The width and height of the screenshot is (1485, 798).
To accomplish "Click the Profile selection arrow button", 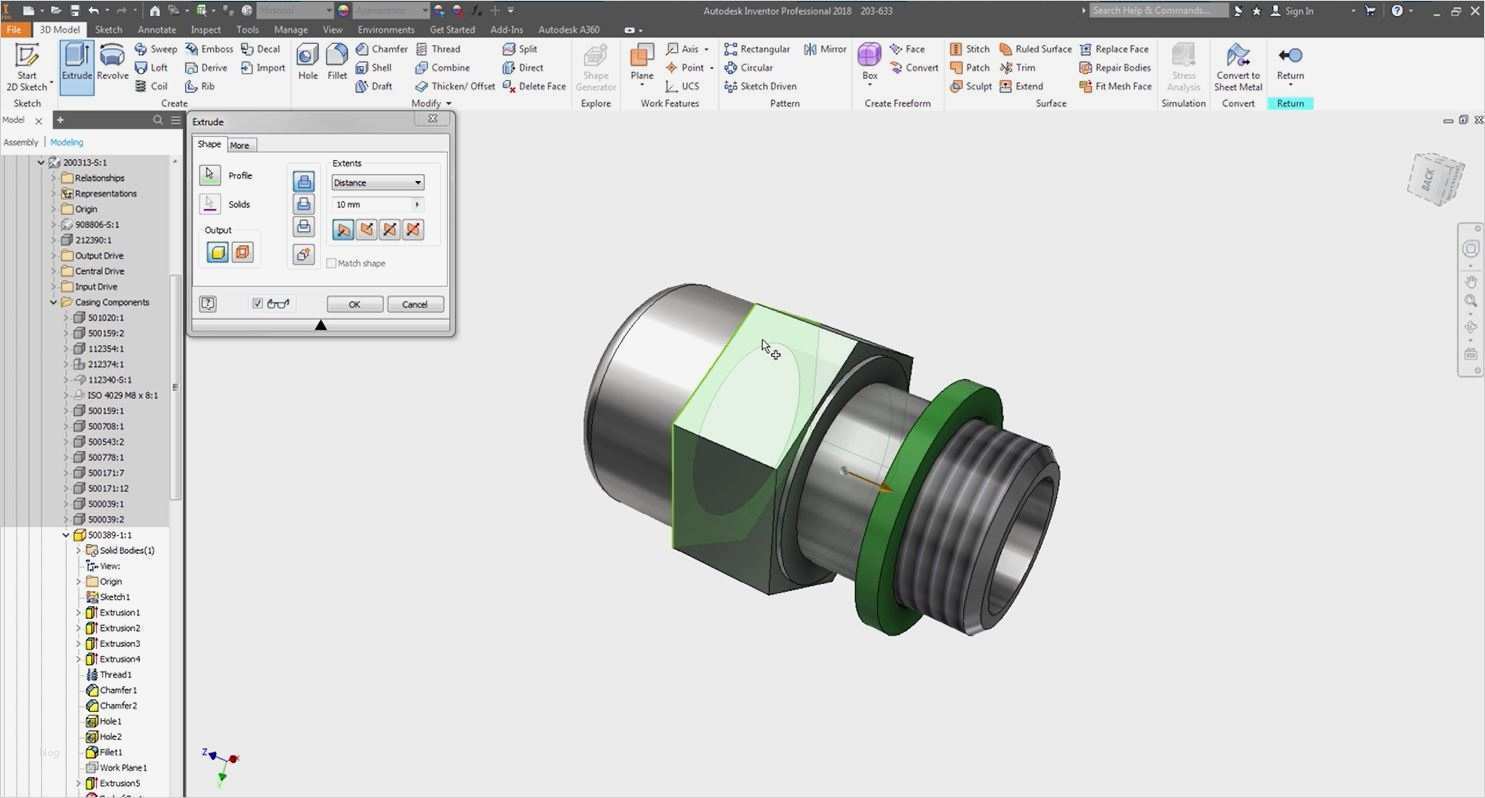I will point(209,176).
